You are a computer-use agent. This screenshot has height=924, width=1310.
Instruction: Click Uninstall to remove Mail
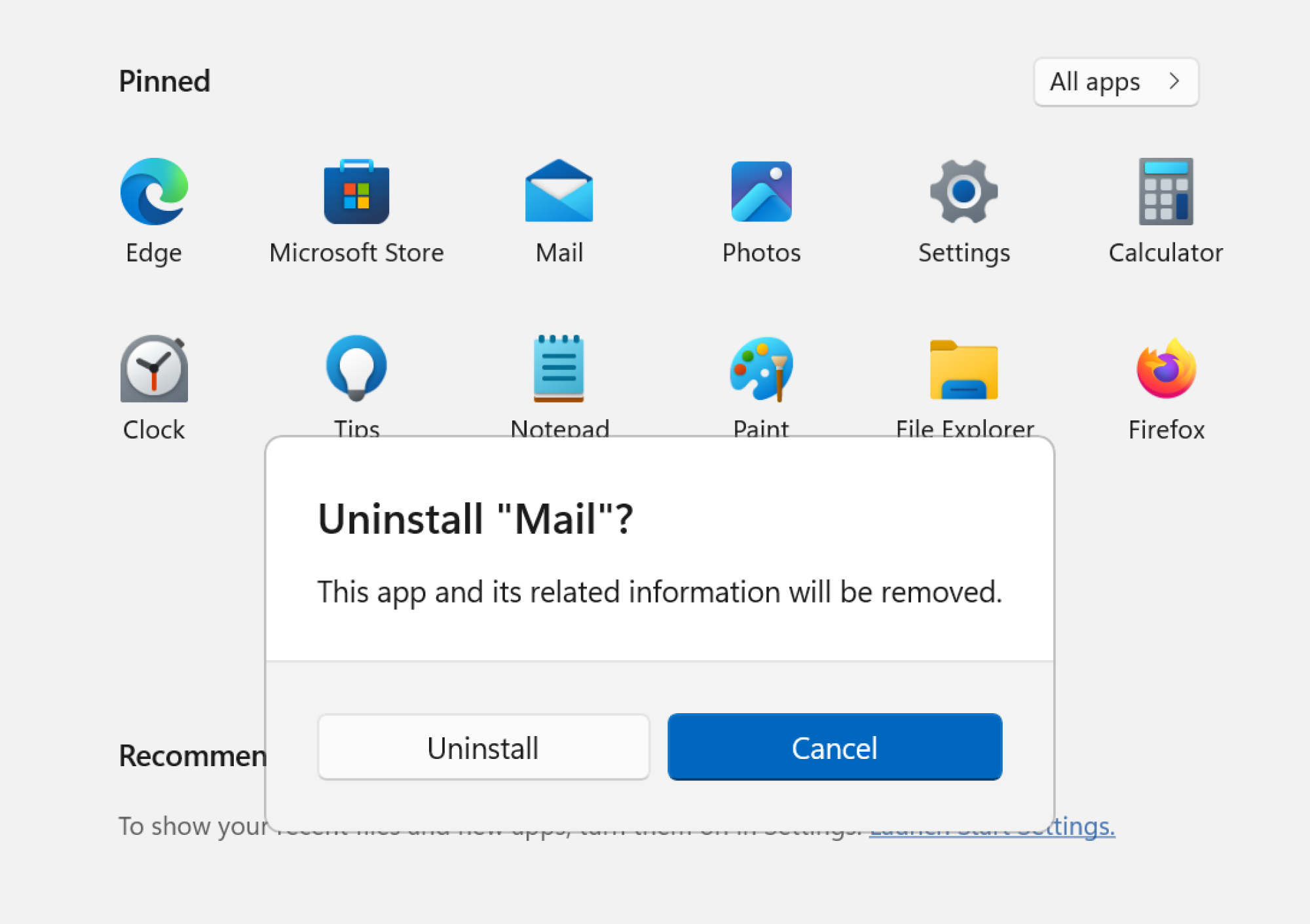(x=483, y=747)
